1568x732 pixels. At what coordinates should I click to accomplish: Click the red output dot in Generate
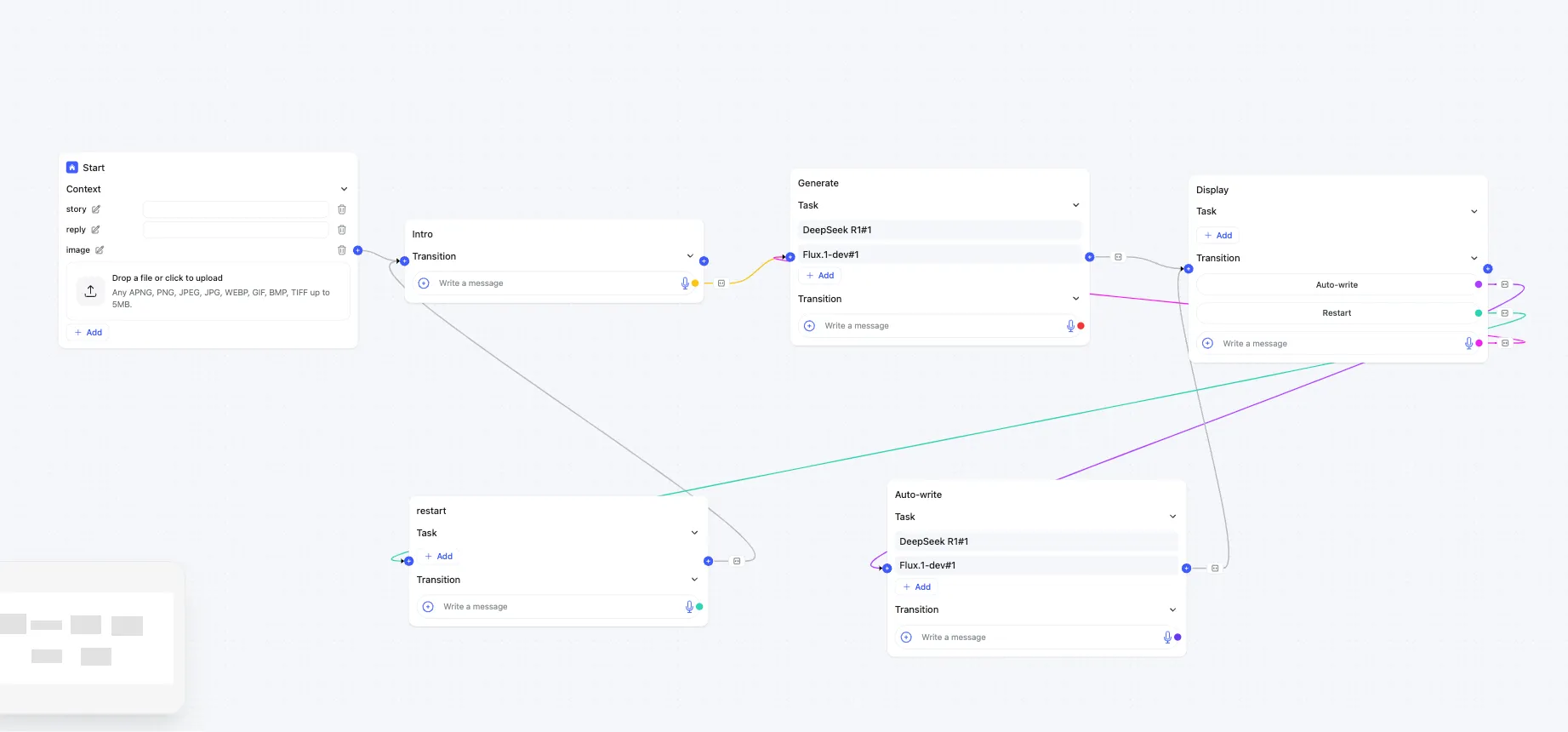pos(1081,326)
